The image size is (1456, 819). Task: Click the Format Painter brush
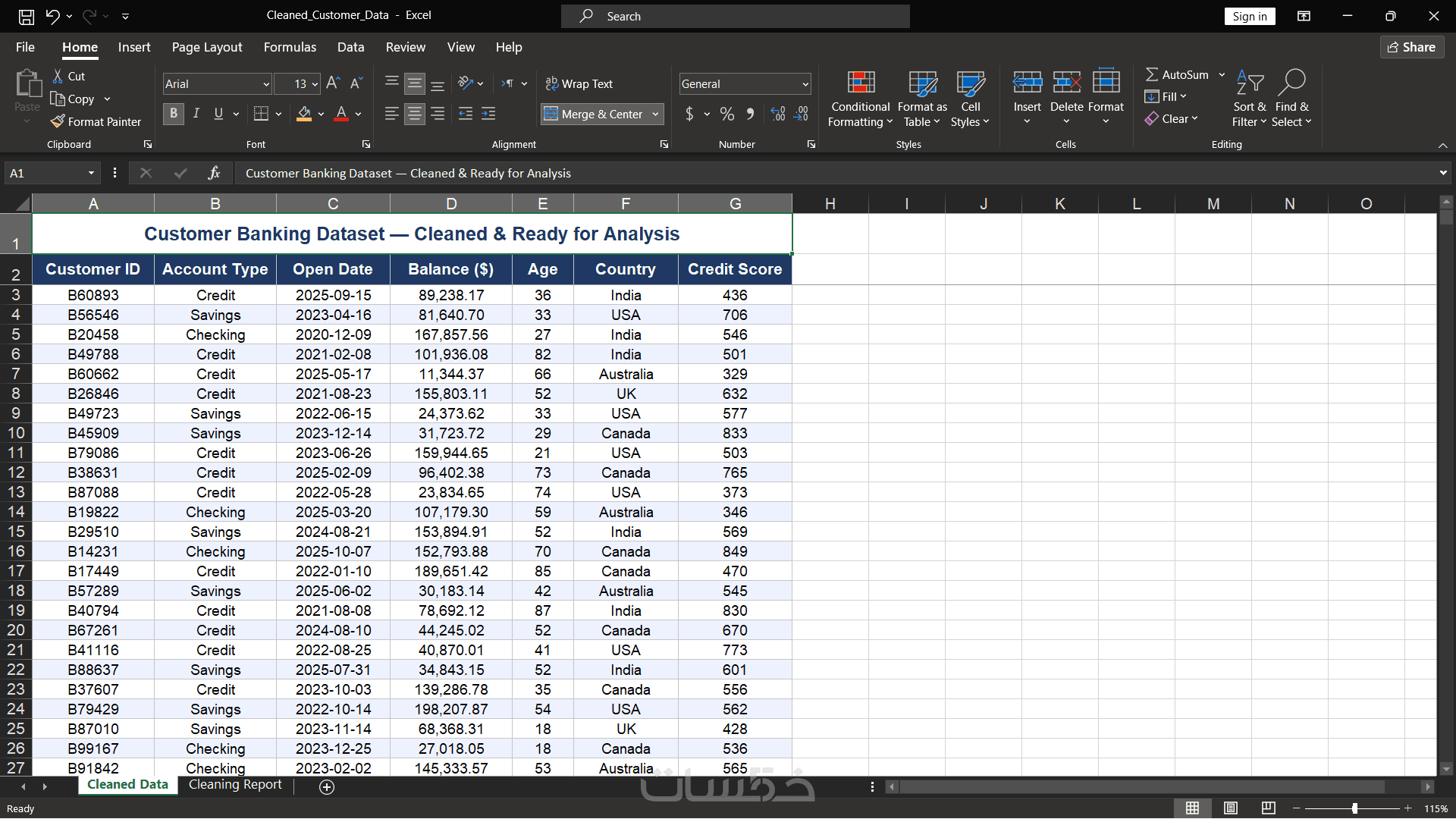pyautogui.click(x=58, y=121)
